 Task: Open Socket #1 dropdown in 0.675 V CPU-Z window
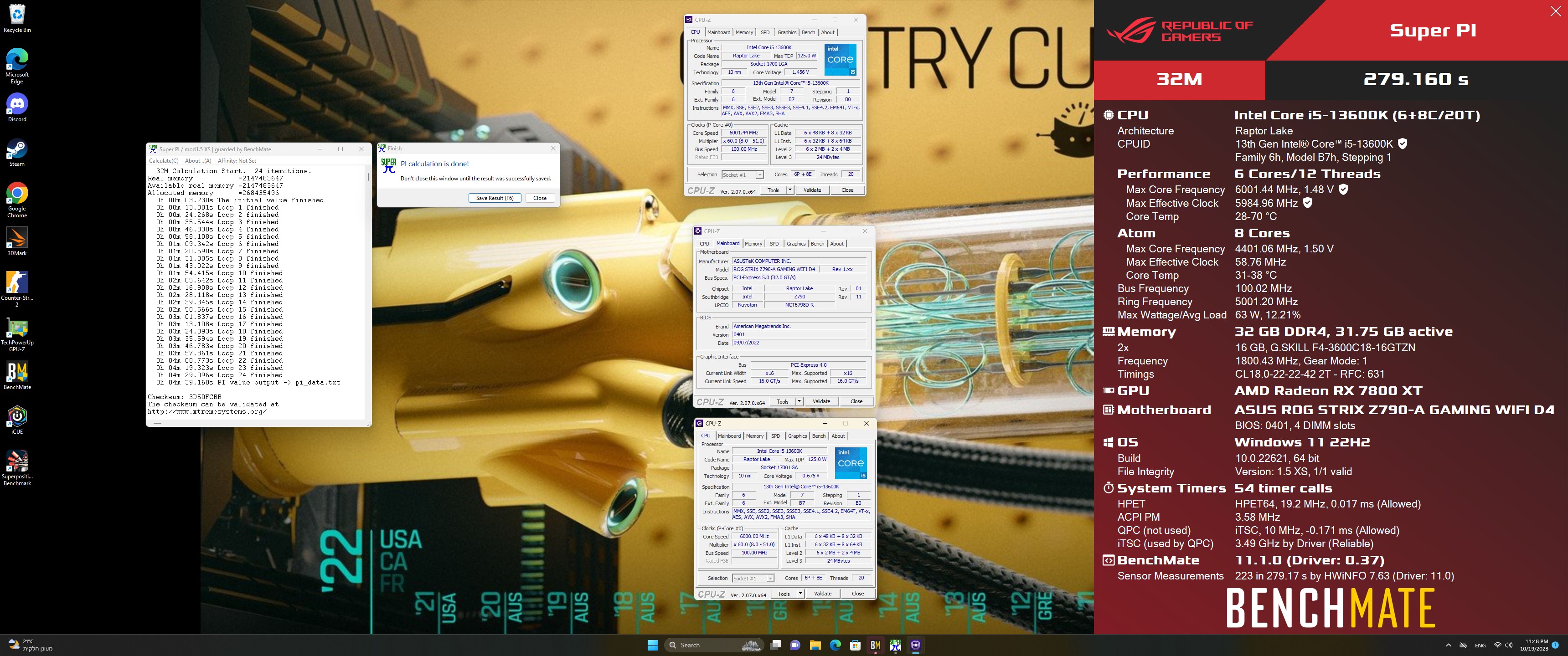[x=753, y=579]
